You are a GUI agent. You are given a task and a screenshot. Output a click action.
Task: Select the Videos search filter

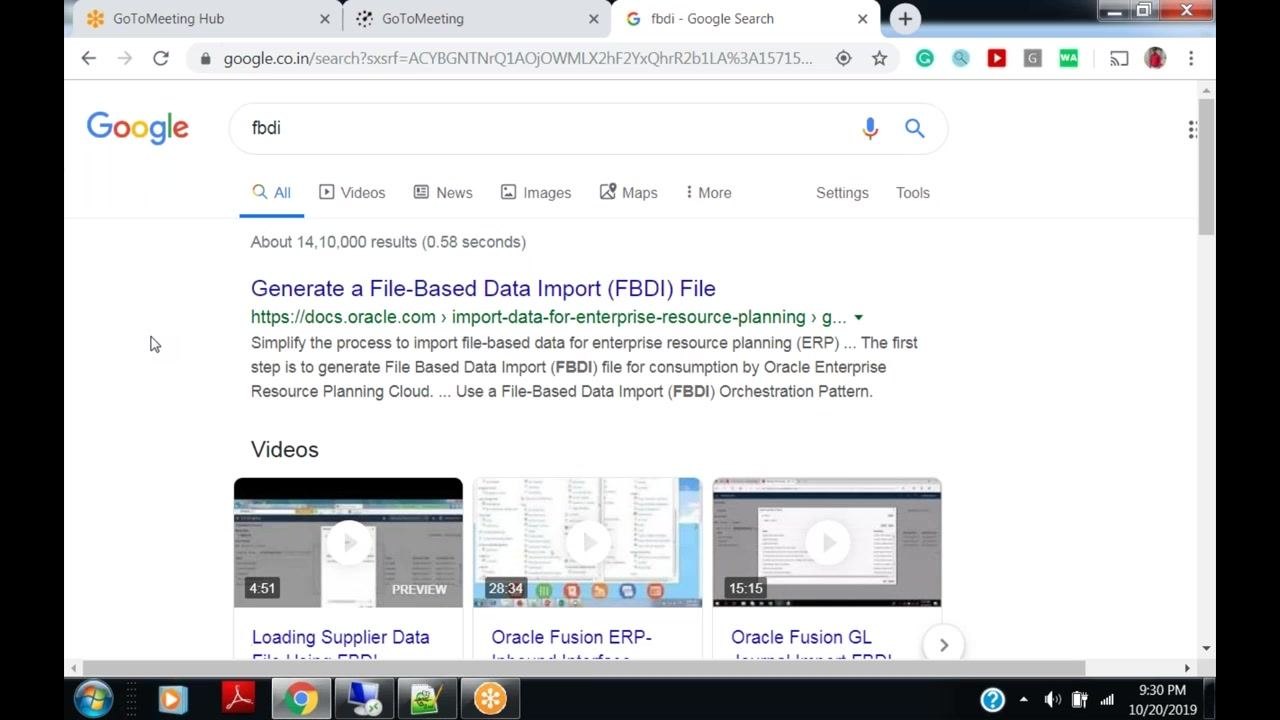click(x=352, y=193)
